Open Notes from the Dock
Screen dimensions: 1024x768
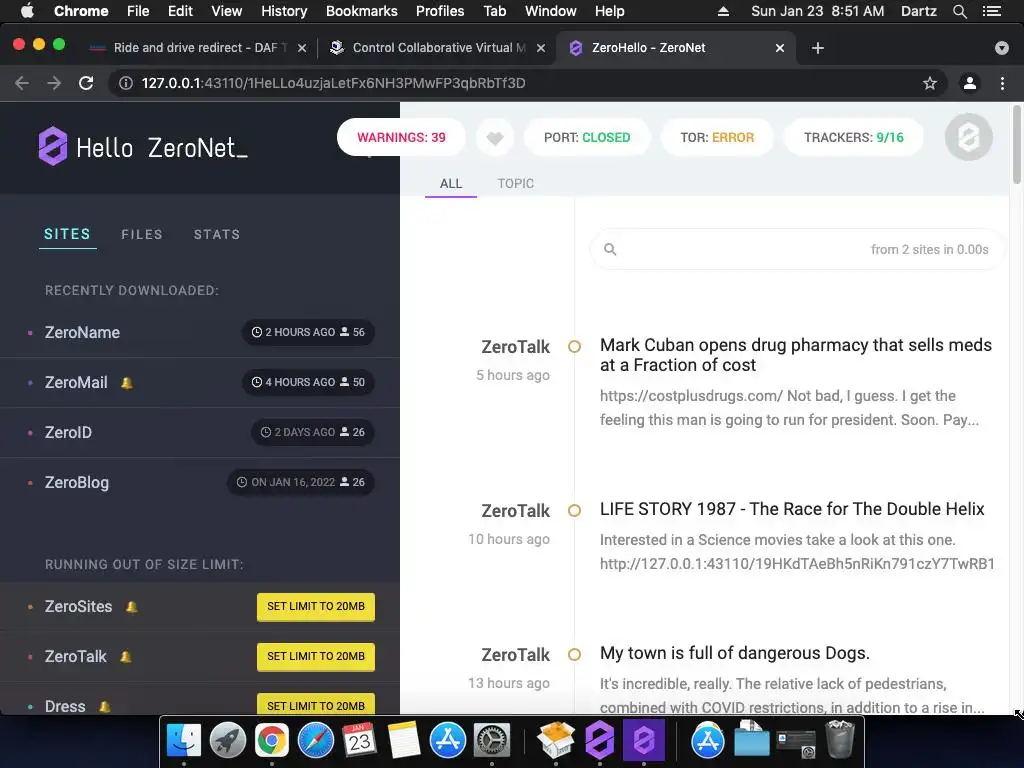[404, 740]
